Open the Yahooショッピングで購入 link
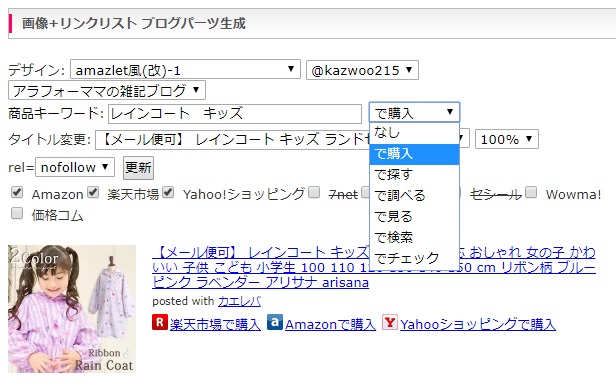The height and width of the screenshot is (390, 616). 478,324
